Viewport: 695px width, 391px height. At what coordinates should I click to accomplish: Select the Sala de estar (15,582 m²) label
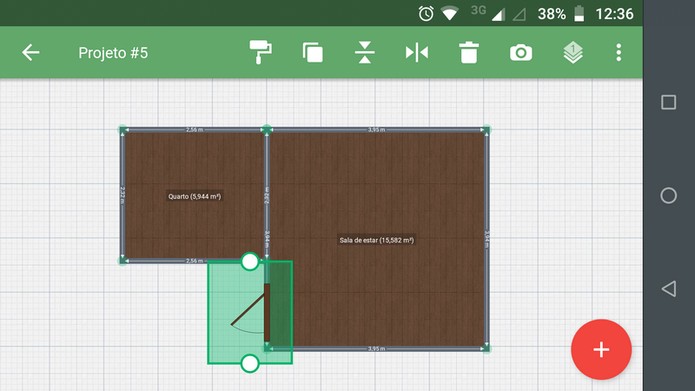click(377, 240)
